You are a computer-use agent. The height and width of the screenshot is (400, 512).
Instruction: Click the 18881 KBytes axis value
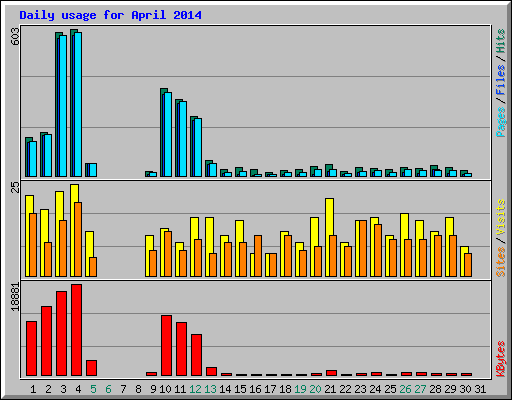pos(15,297)
